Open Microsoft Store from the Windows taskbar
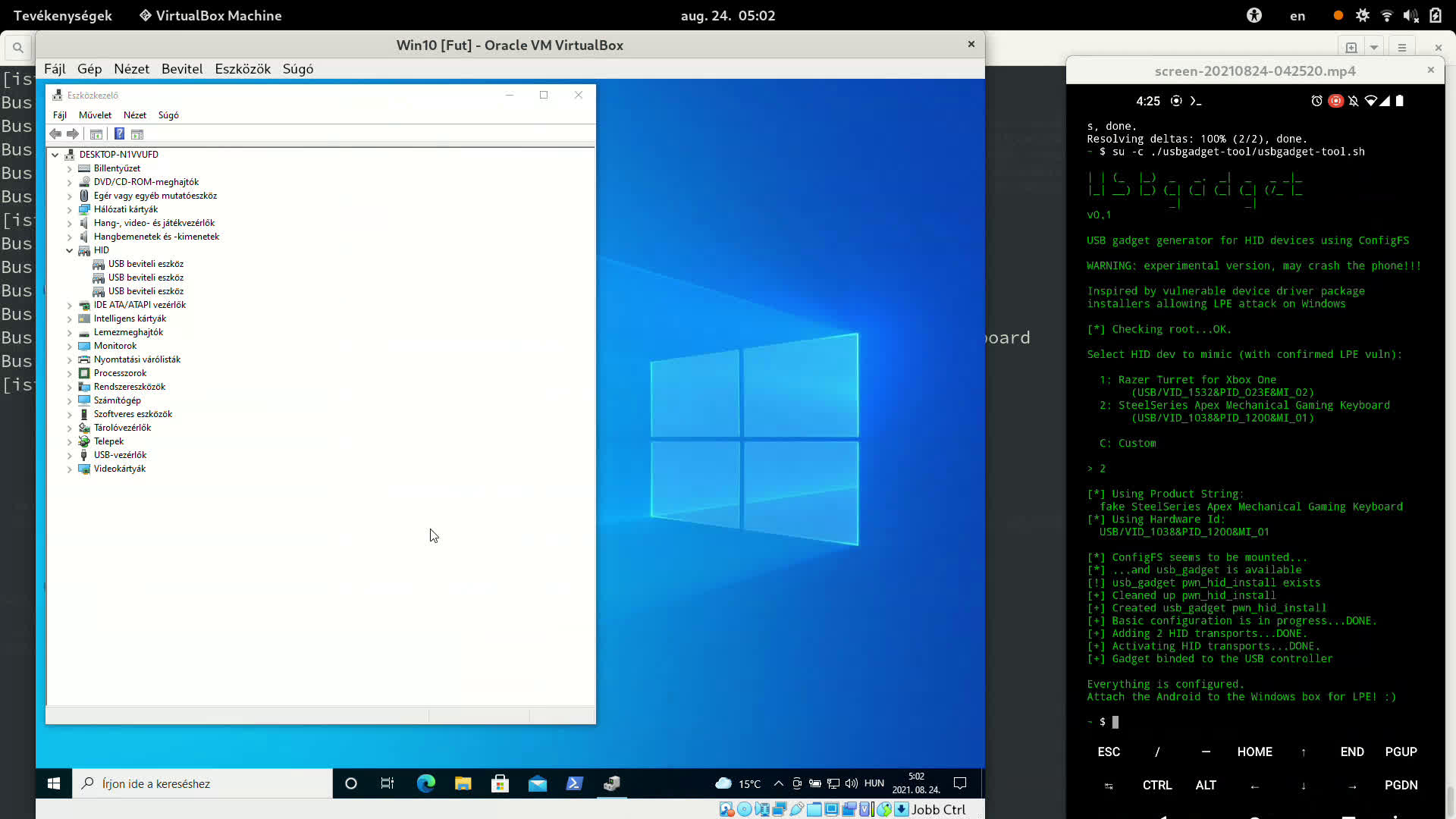Screen dimensions: 1456x819 500,783
